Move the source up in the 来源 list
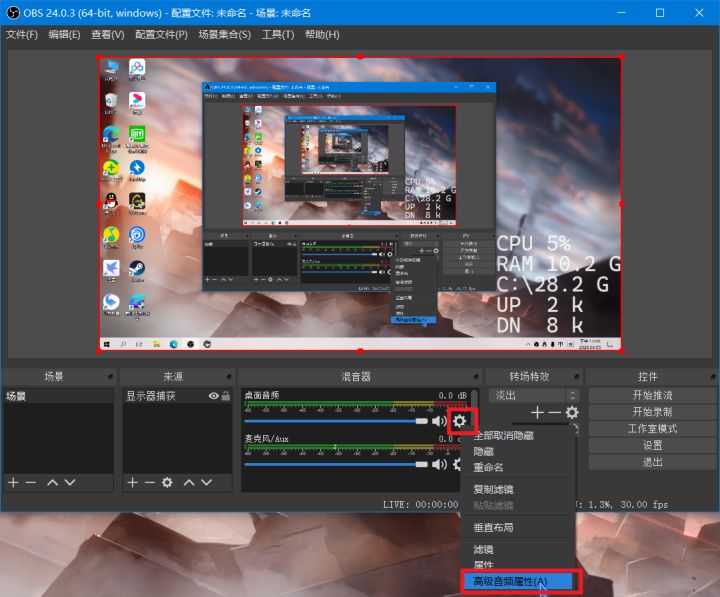 pos(189,482)
